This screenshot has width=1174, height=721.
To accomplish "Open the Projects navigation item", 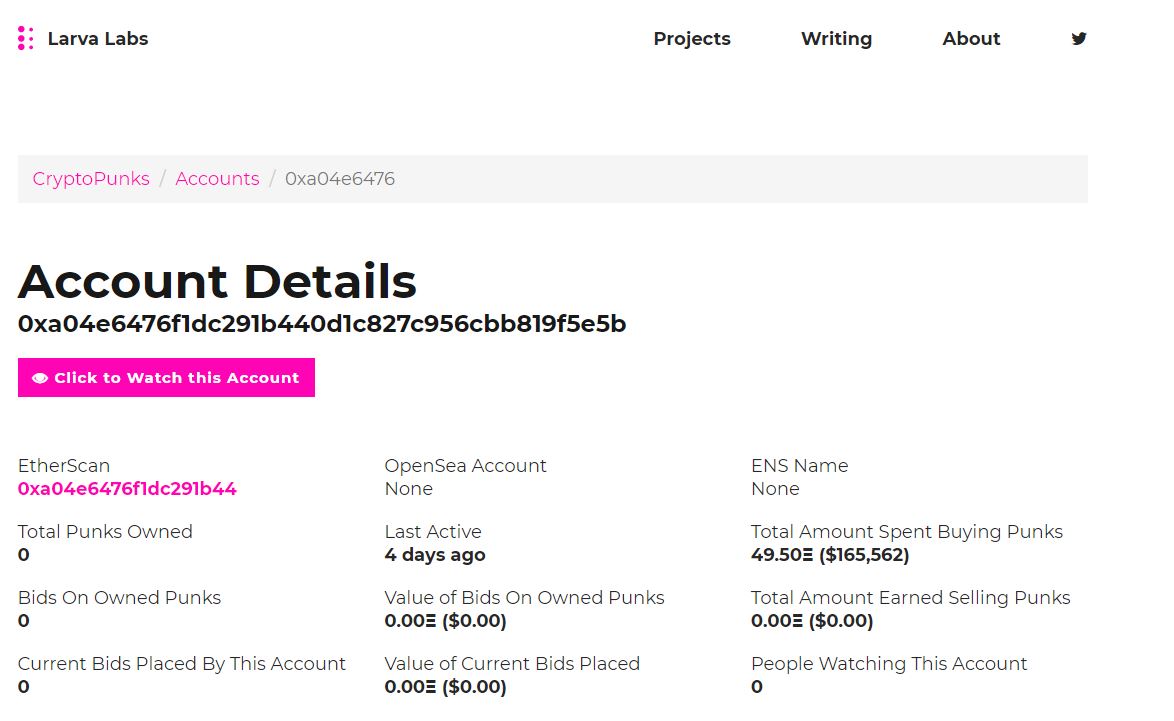I will tap(692, 39).
